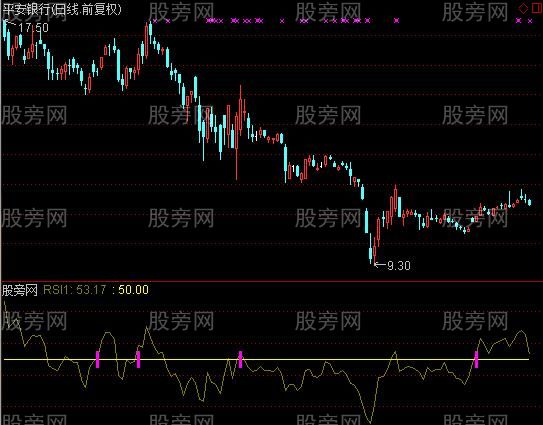Click the 股旁网 indicator name in RSI panel
Screen dimensions: 543x425
point(20,290)
